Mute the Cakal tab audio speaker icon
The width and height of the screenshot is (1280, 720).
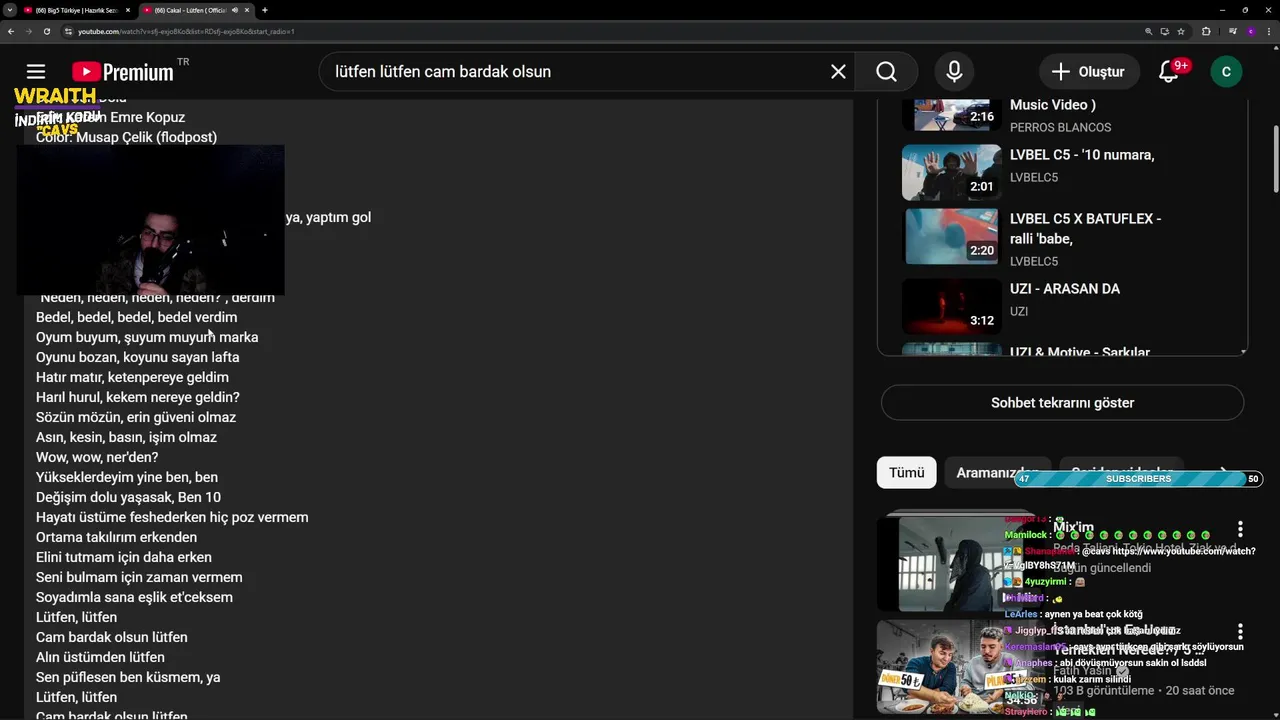(235, 10)
